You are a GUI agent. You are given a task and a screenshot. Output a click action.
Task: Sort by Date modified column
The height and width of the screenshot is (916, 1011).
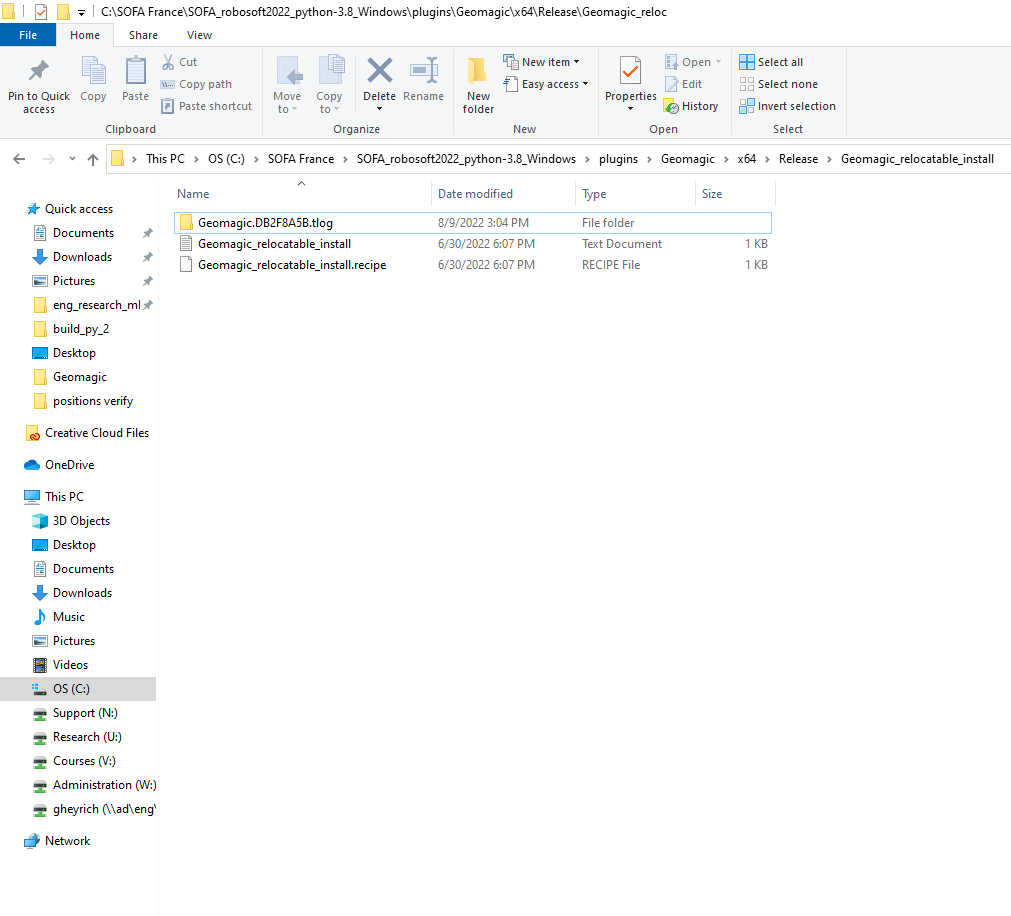[x=503, y=193]
